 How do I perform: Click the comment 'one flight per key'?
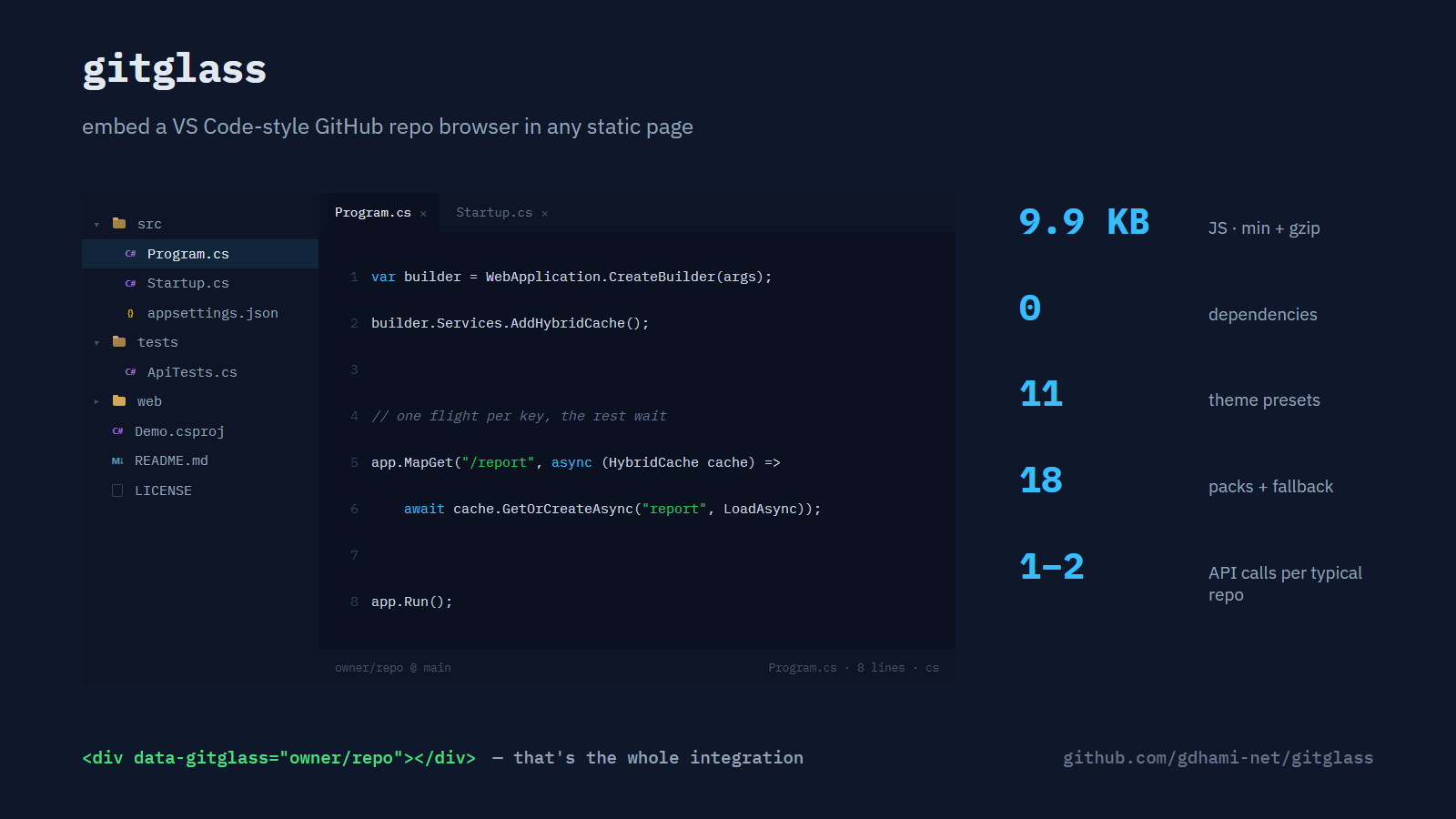point(519,416)
